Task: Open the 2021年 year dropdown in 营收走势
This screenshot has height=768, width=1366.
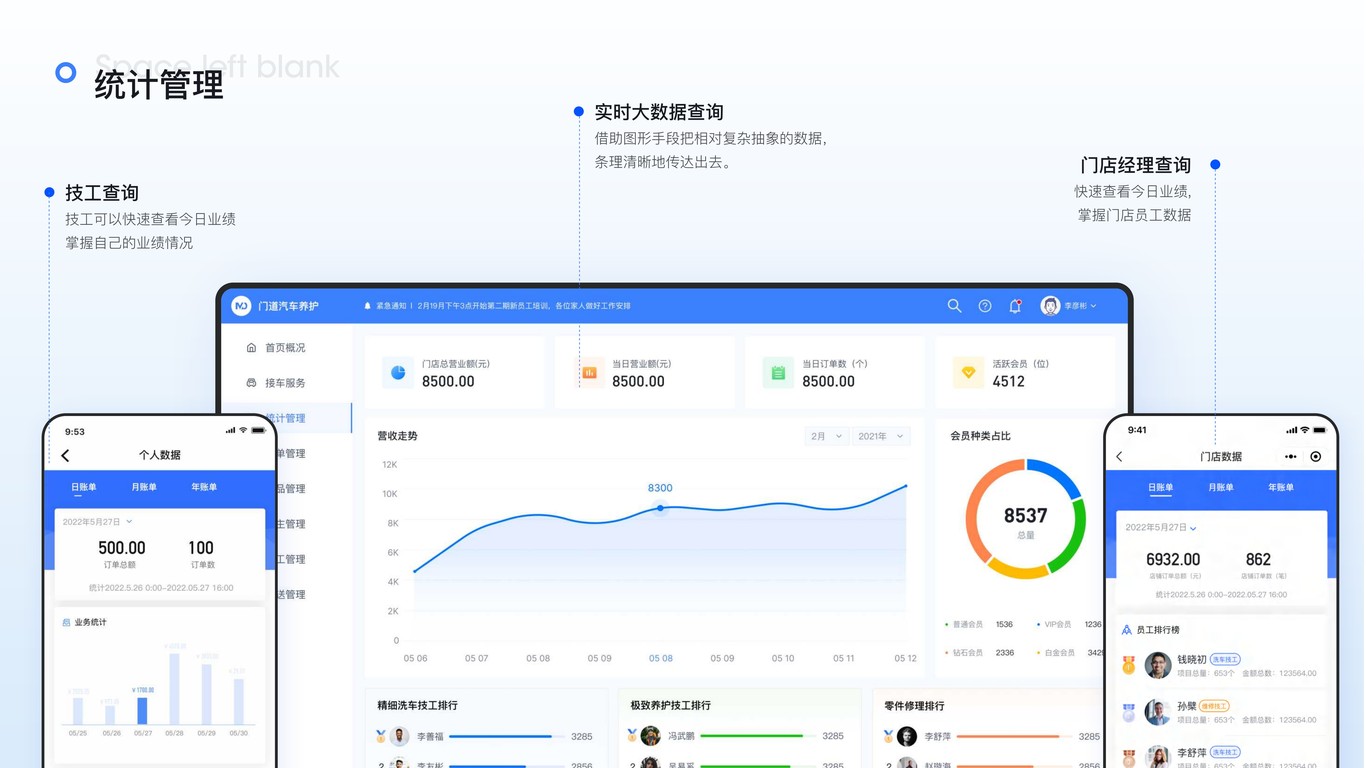Action: pyautogui.click(x=881, y=436)
